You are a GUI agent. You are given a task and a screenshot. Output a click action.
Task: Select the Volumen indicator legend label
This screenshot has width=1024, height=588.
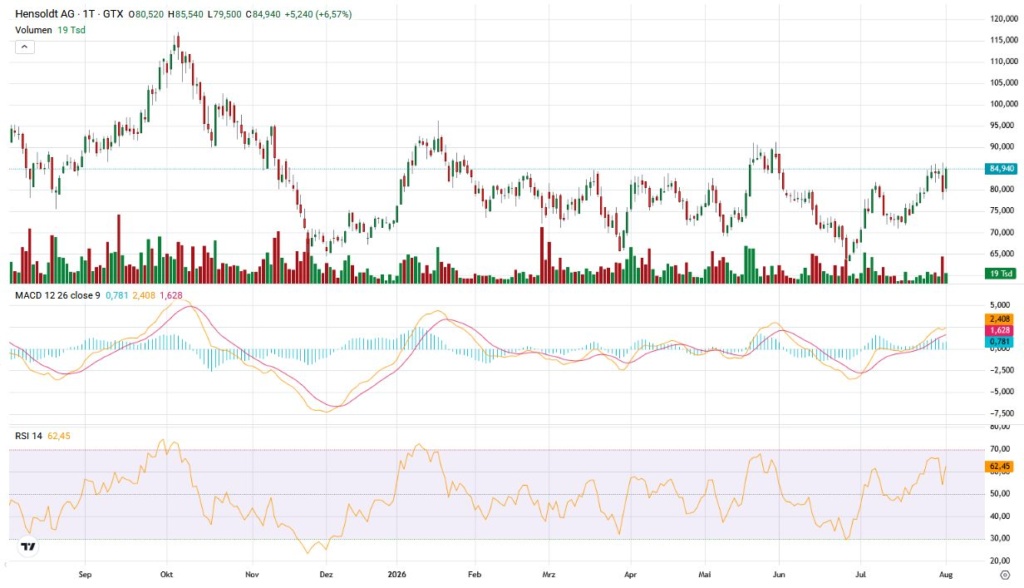(33, 30)
